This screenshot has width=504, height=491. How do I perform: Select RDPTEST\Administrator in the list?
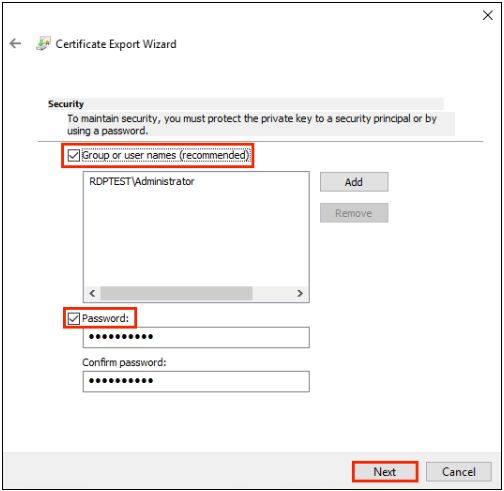pos(142,181)
